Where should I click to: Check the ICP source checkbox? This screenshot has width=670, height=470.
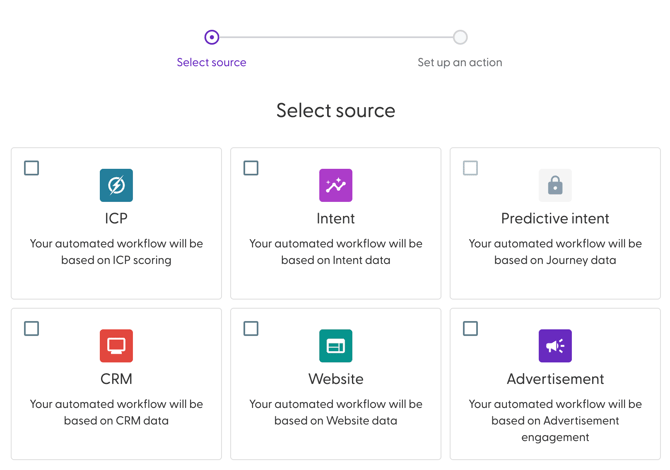point(32,168)
